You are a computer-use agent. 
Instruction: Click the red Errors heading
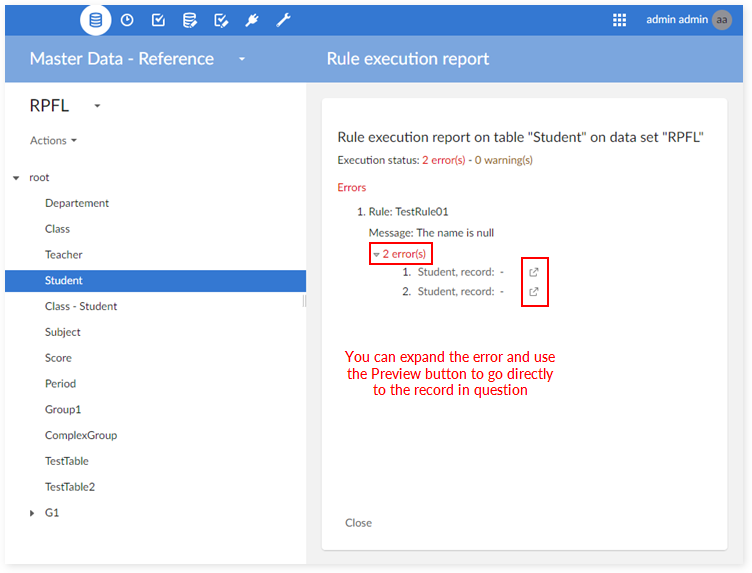(x=352, y=187)
